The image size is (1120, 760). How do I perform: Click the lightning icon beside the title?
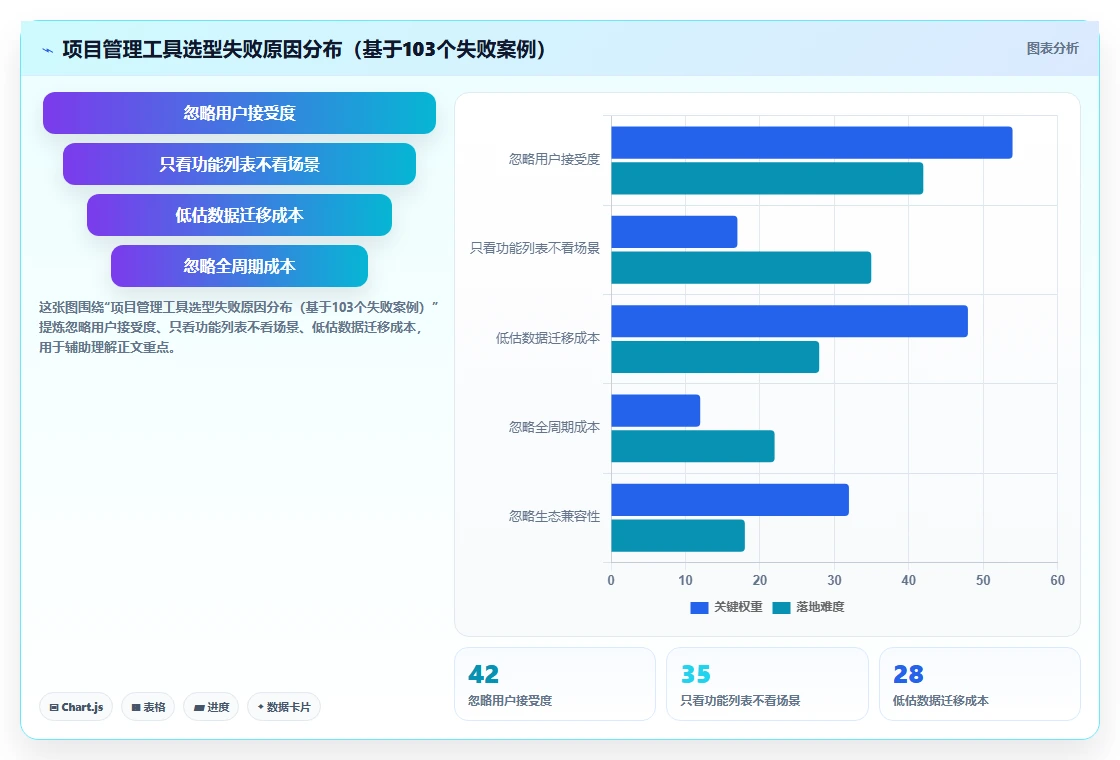click(x=47, y=50)
